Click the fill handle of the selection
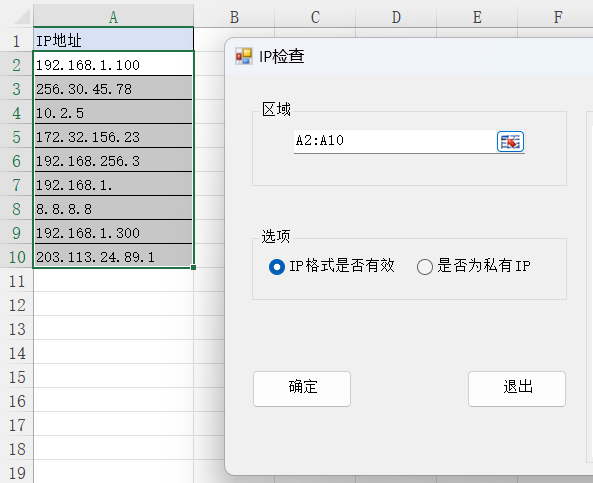The width and height of the screenshot is (593, 483). coord(194,267)
